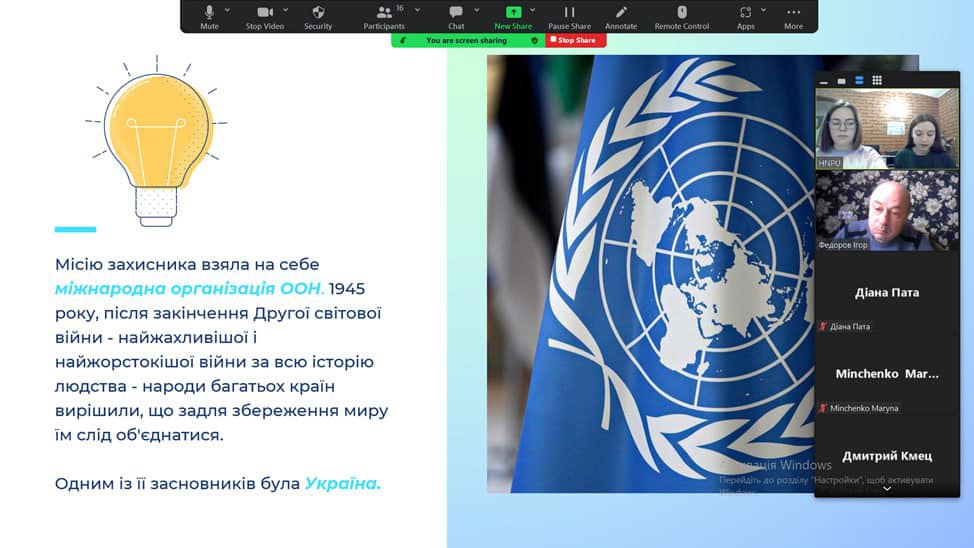Image resolution: width=974 pixels, height=548 pixels.
Task: Click the 'HNPU' name label
Action: 830,163
